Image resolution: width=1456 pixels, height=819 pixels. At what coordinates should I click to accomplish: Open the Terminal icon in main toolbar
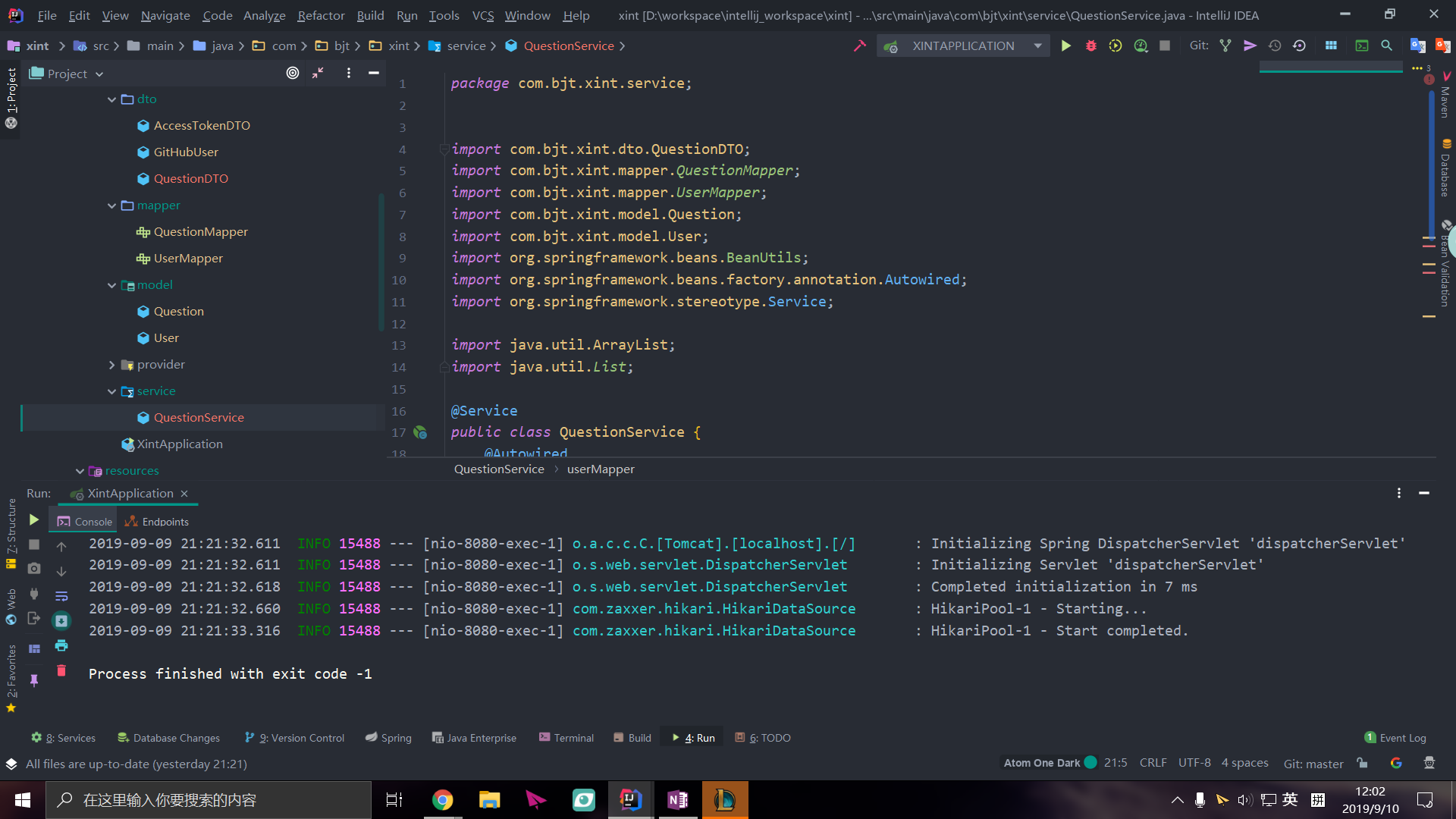point(1362,45)
